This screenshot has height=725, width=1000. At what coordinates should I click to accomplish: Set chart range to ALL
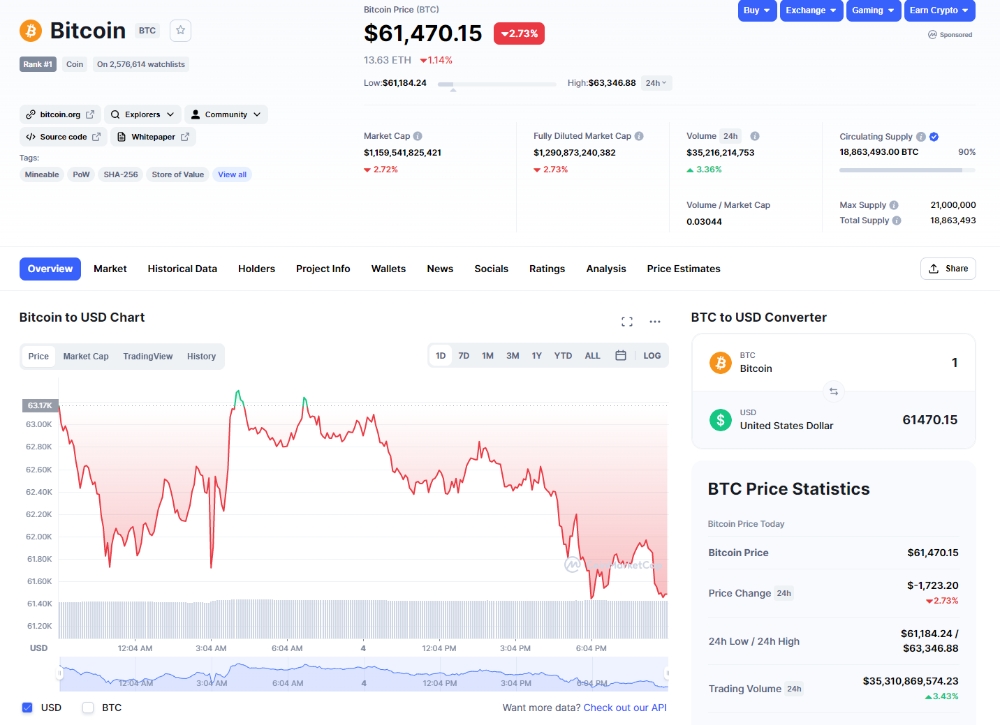[592, 355]
